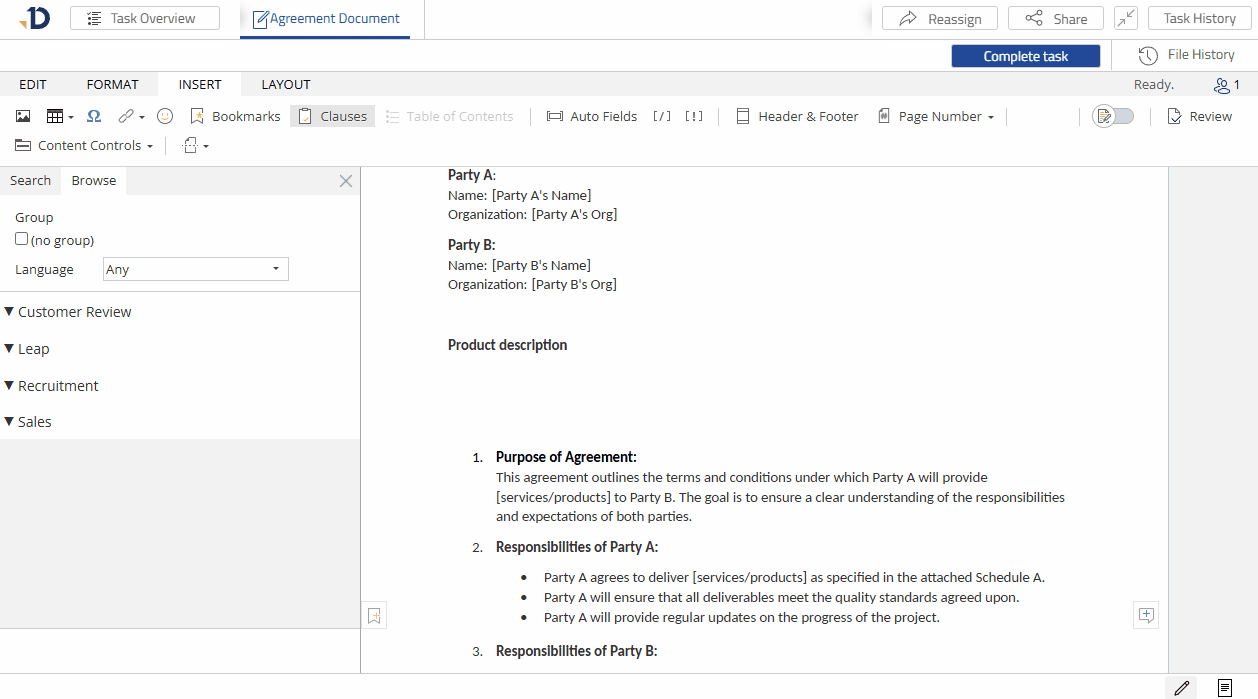Click the collaborators user count icon
This screenshot has width=1258, height=699.
pyautogui.click(x=1226, y=85)
